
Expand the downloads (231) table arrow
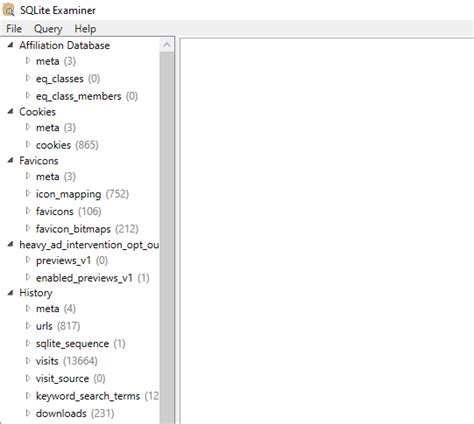click(28, 413)
